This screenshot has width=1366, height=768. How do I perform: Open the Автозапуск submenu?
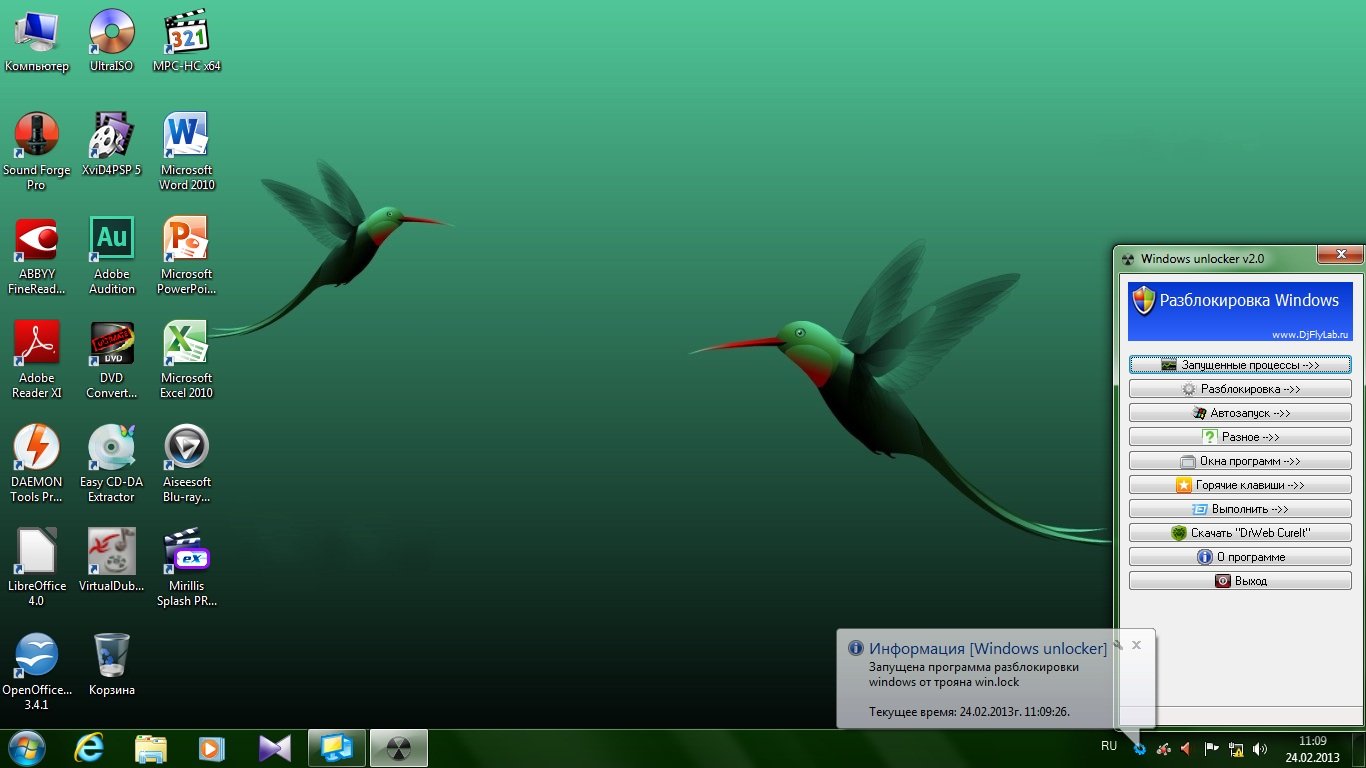(1240, 413)
